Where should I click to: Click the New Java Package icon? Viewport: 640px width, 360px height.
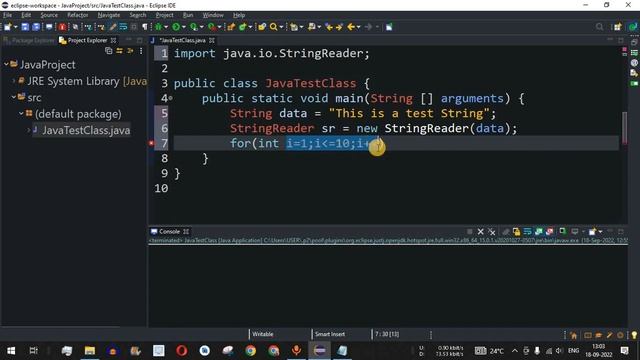[231, 27]
